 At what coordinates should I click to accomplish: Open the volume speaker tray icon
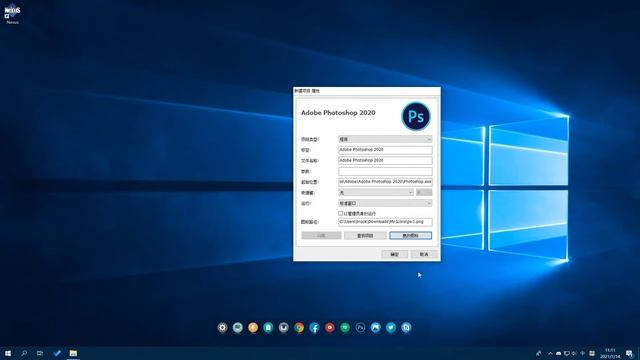(x=574, y=353)
